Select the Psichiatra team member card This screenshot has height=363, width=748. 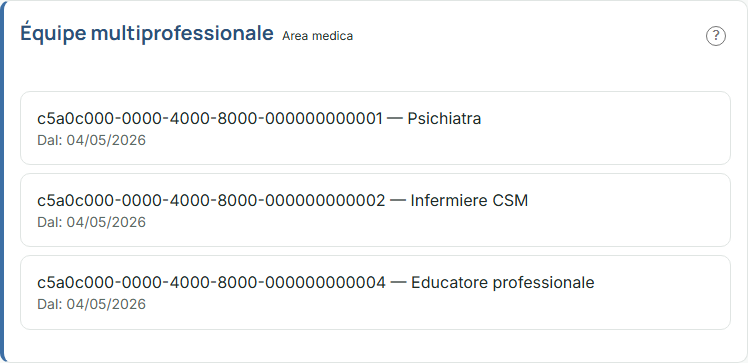pyautogui.click(x=375, y=128)
